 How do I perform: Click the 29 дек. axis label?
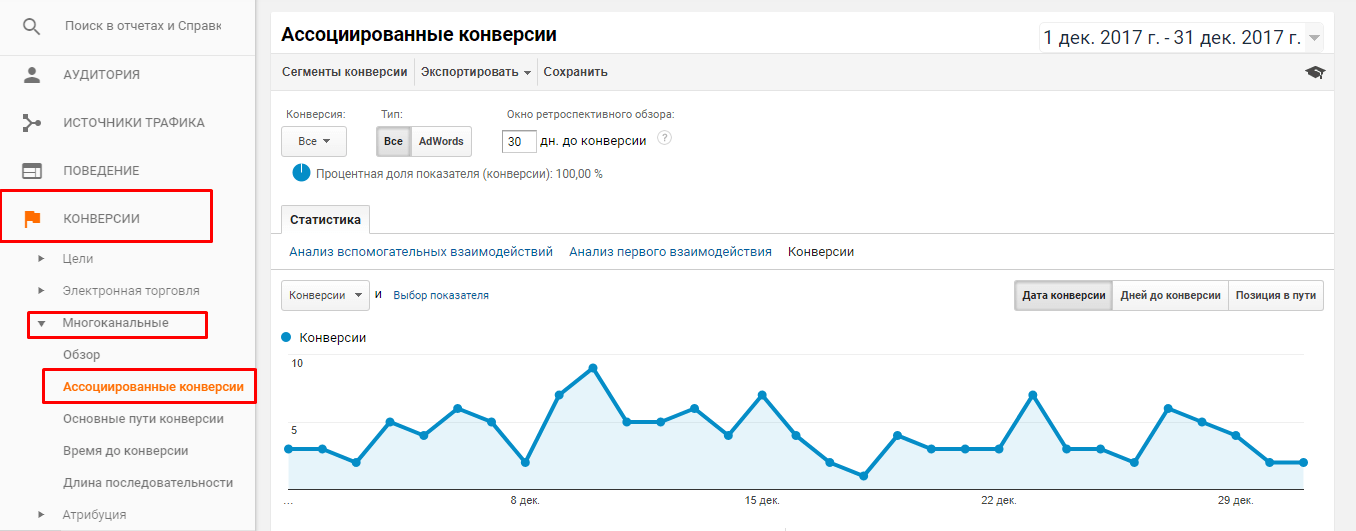pyautogui.click(x=1237, y=500)
